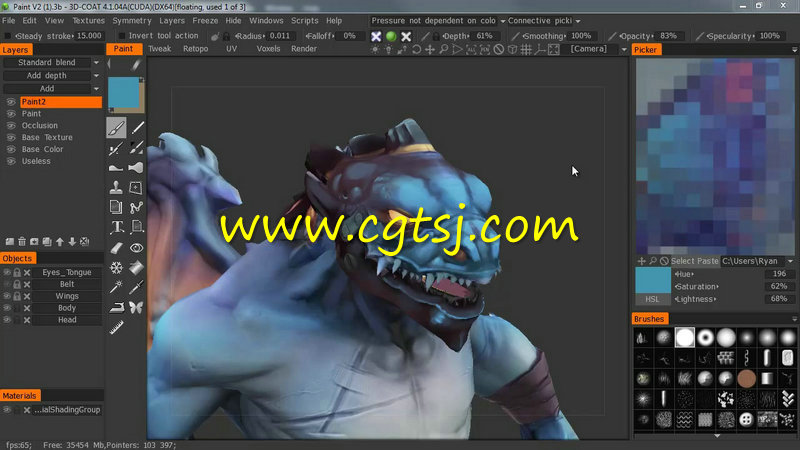Select the Text tool

click(117, 227)
